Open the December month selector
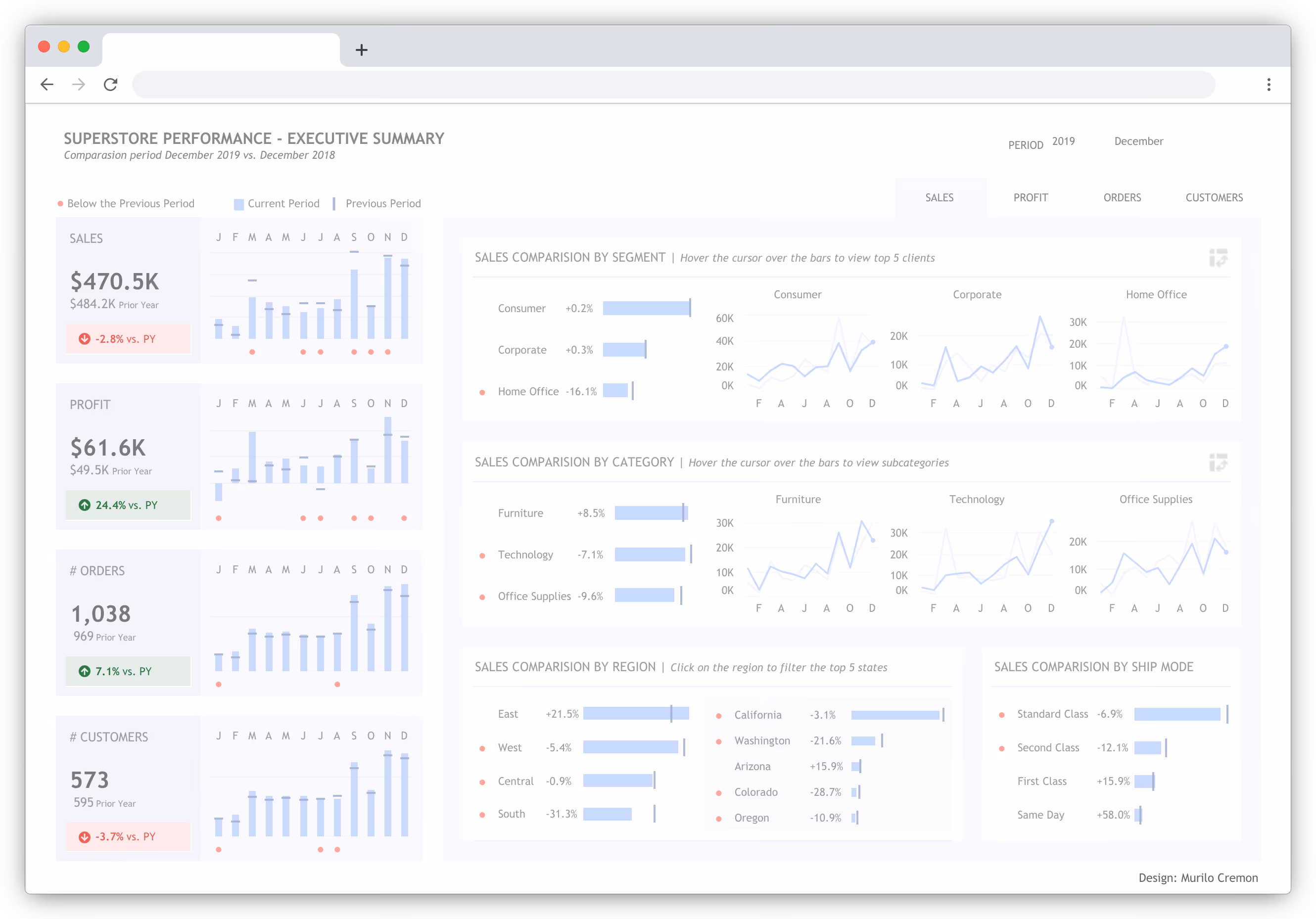Viewport: 1316px width, 919px height. point(1138,141)
